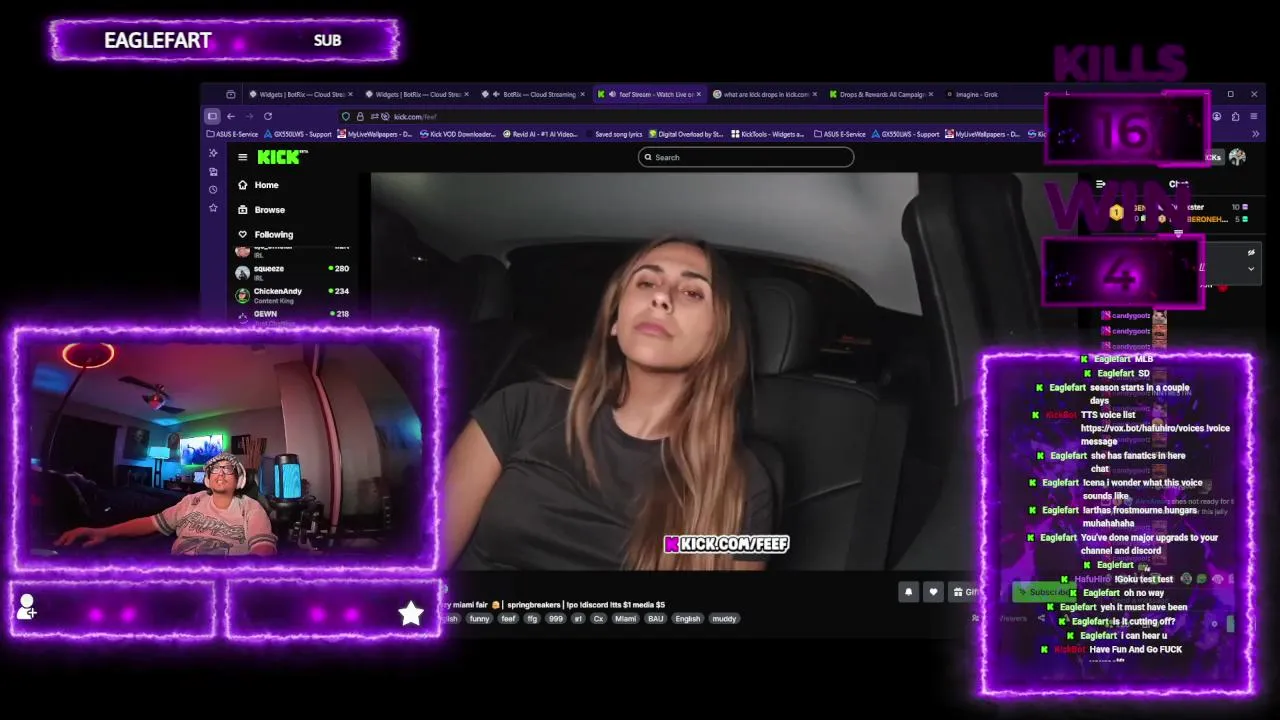Screen dimensions: 1280x720
Task: Click the Following heart icon
Action: pos(242,234)
